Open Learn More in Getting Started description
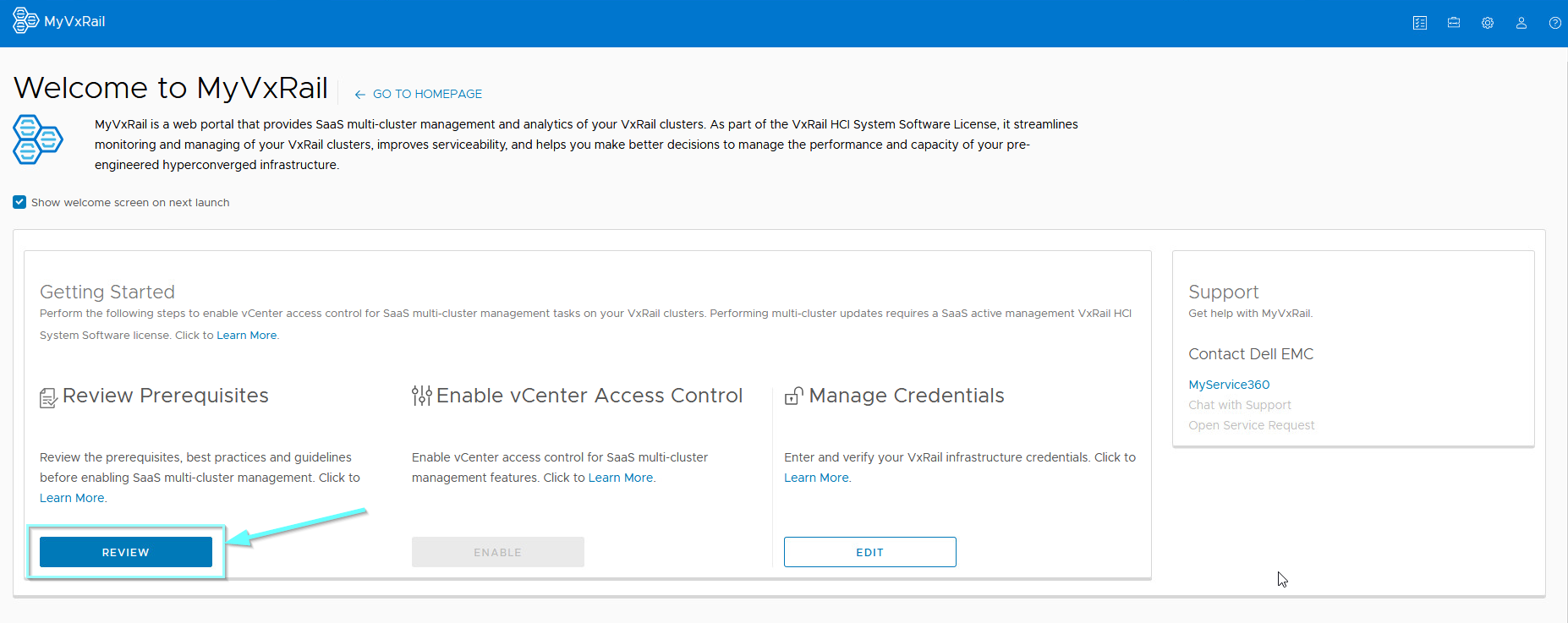This screenshot has height=623, width=1568. (247, 336)
